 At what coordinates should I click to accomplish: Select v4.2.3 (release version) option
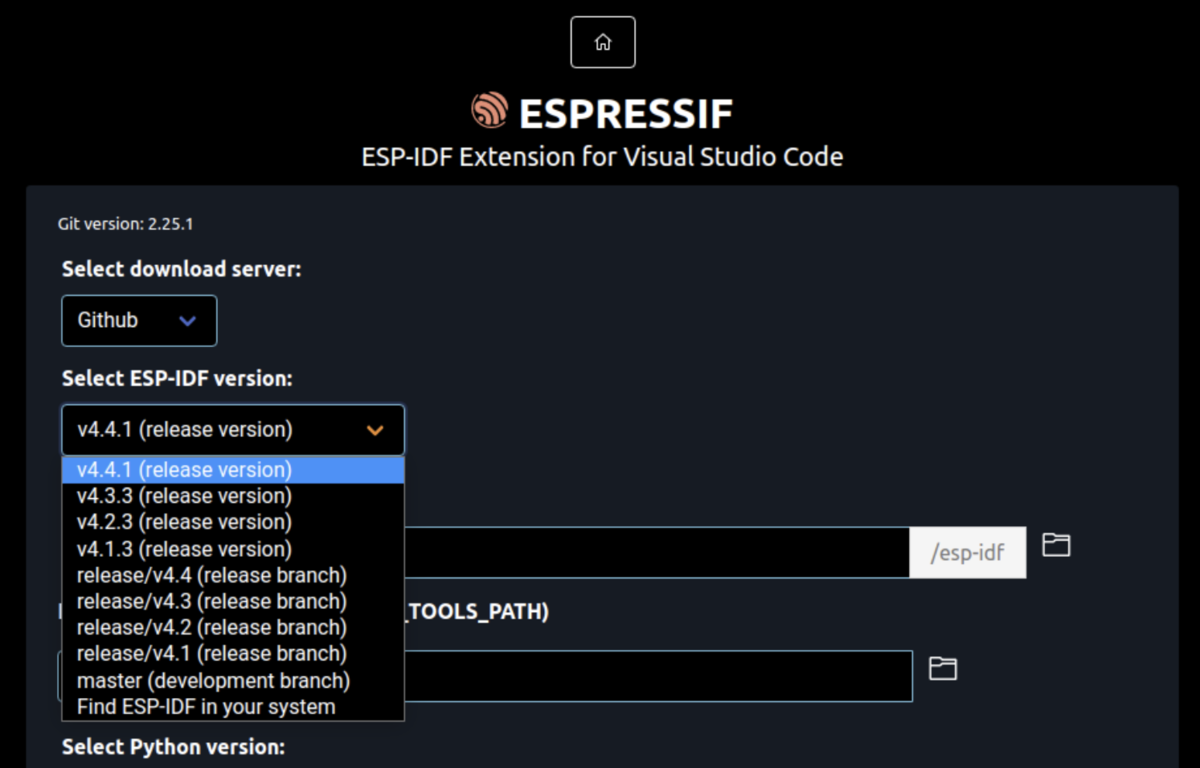233,522
